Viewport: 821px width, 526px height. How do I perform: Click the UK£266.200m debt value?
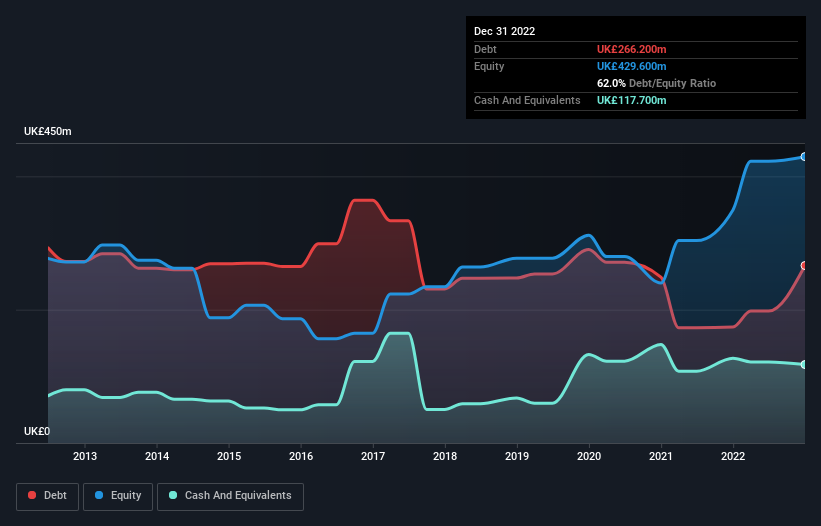click(631, 49)
